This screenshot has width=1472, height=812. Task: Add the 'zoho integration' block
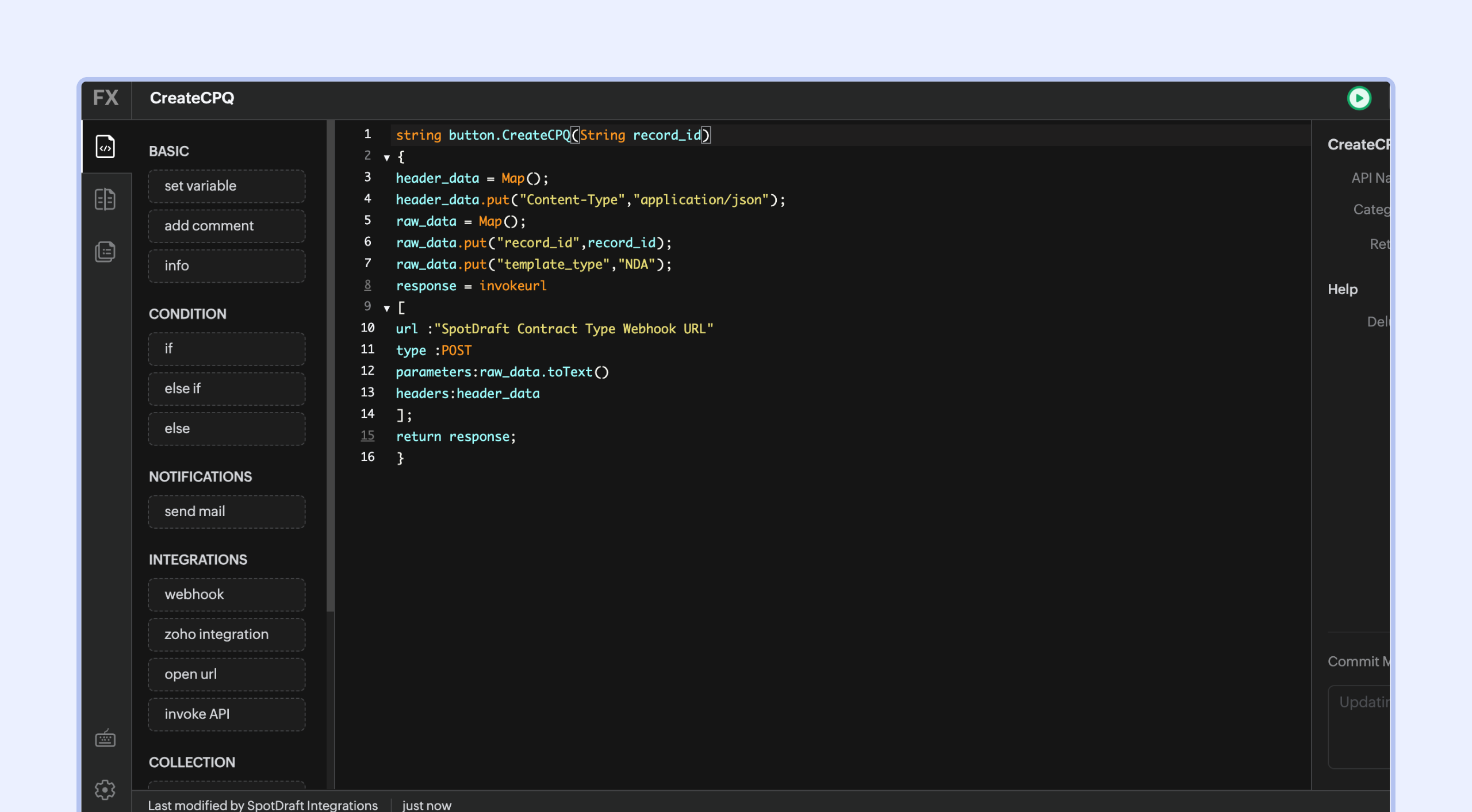click(x=227, y=634)
